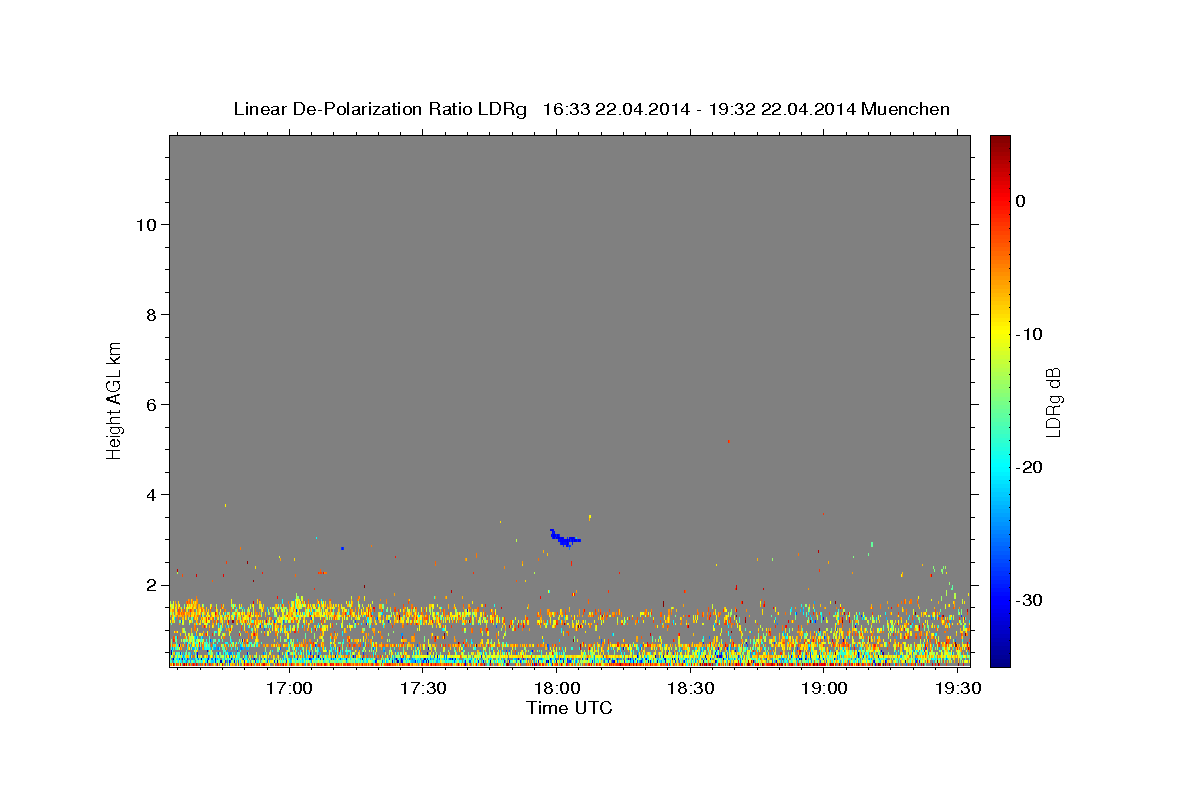Click the 'LDRg dB' colorbar label
Image resolution: width=1200 pixels, height=800 pixels.
click(x=1052, y=402)
